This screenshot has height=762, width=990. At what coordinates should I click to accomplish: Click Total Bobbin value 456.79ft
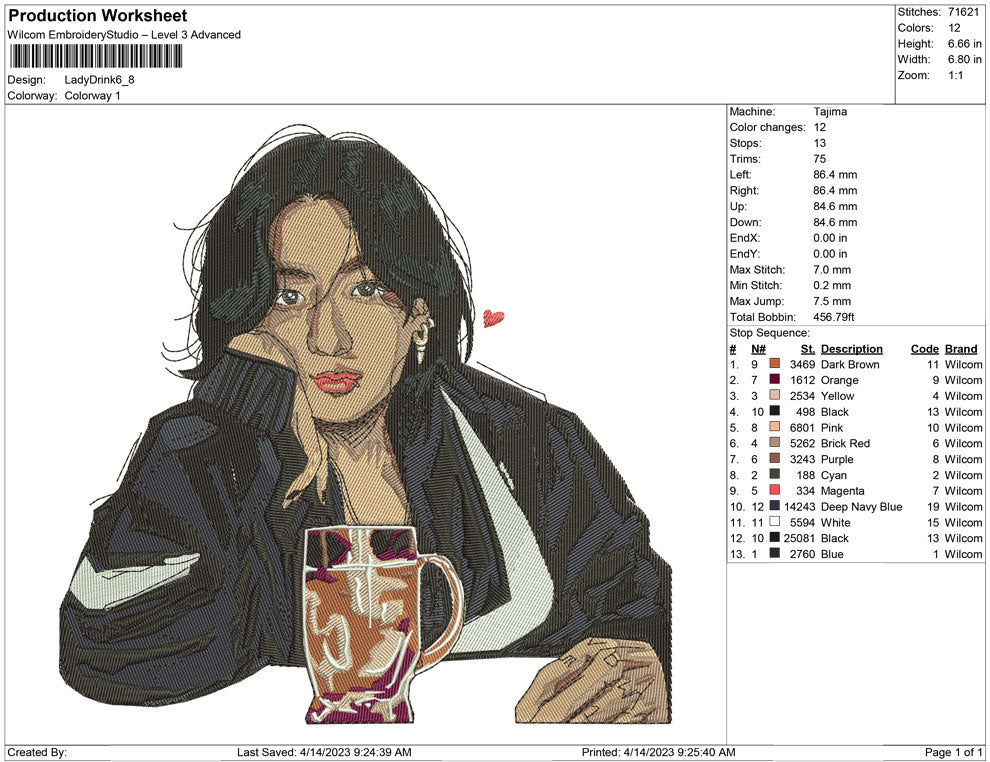[833, 317]
